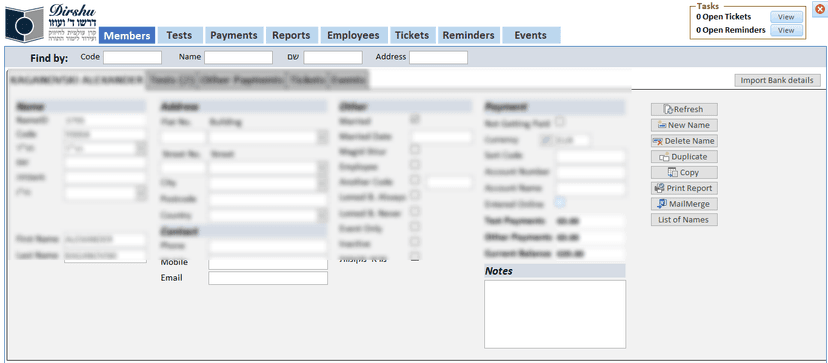Enable the Another Code checkbox

[x=415, y=180]
